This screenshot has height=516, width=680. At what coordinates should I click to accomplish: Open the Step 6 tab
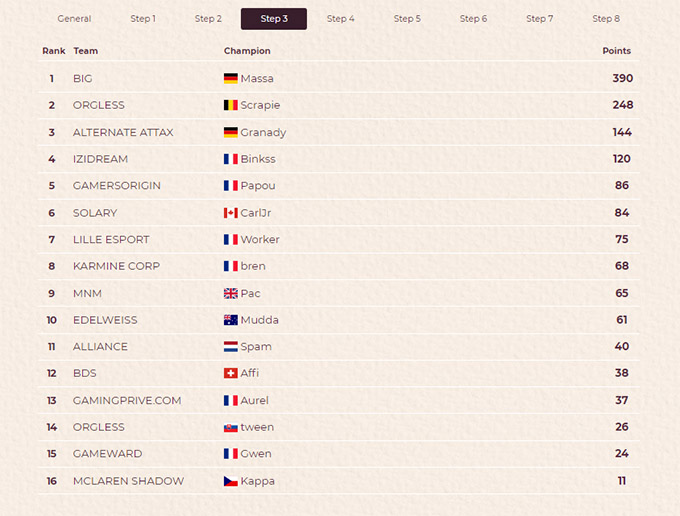pos(473,19)
